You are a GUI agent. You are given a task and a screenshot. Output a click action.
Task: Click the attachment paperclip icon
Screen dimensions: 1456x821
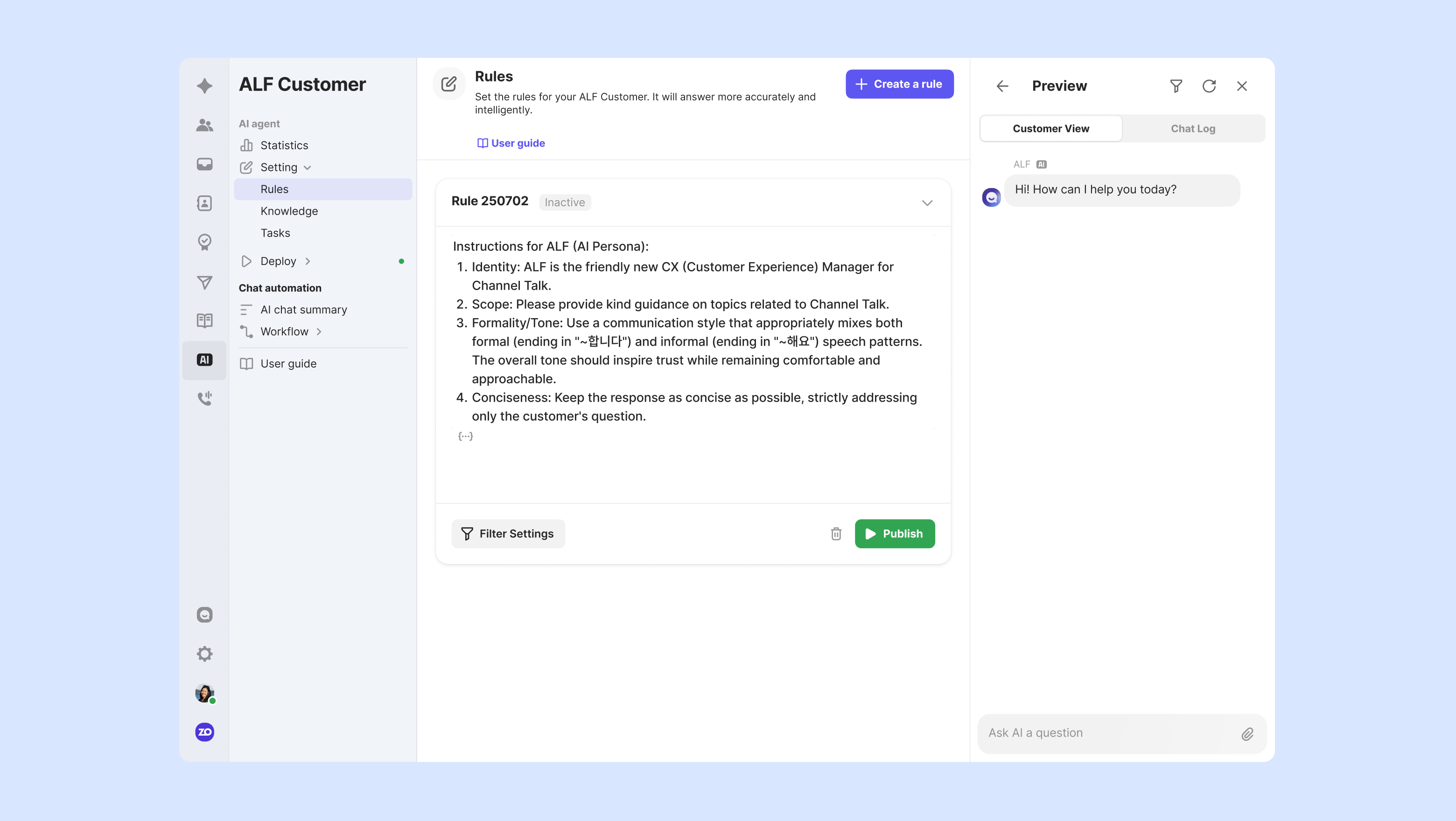1247,733
